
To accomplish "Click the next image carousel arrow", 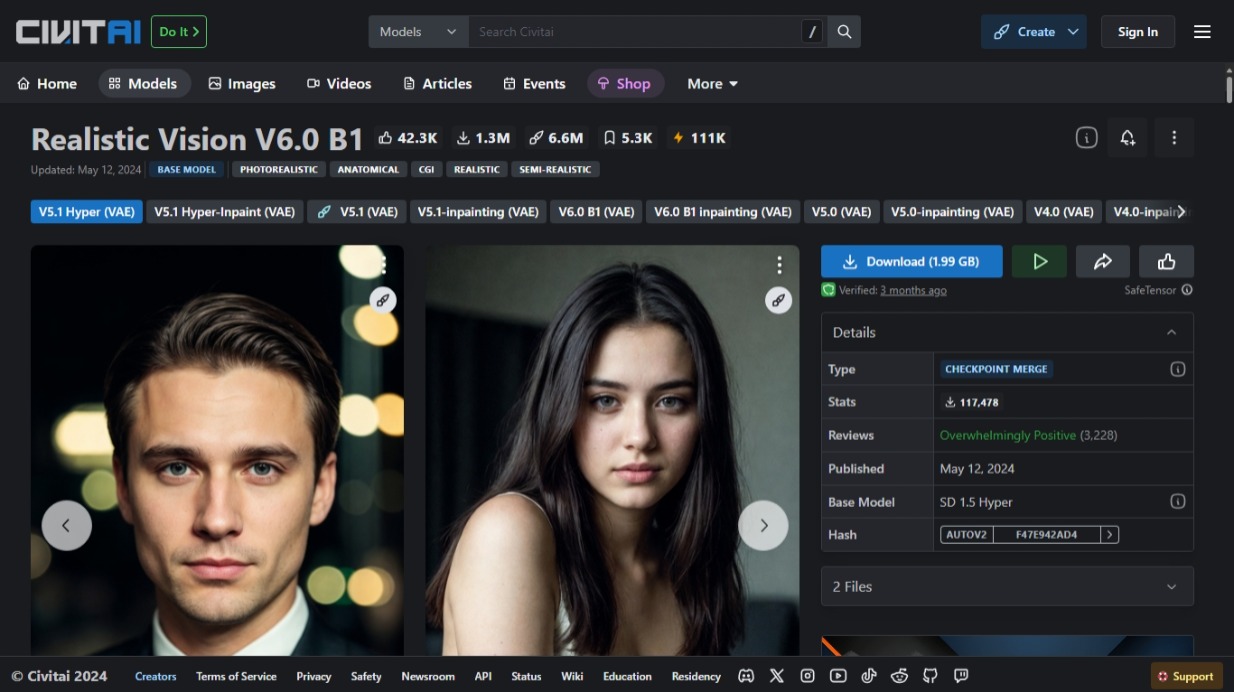I will [x=763, y=525].
